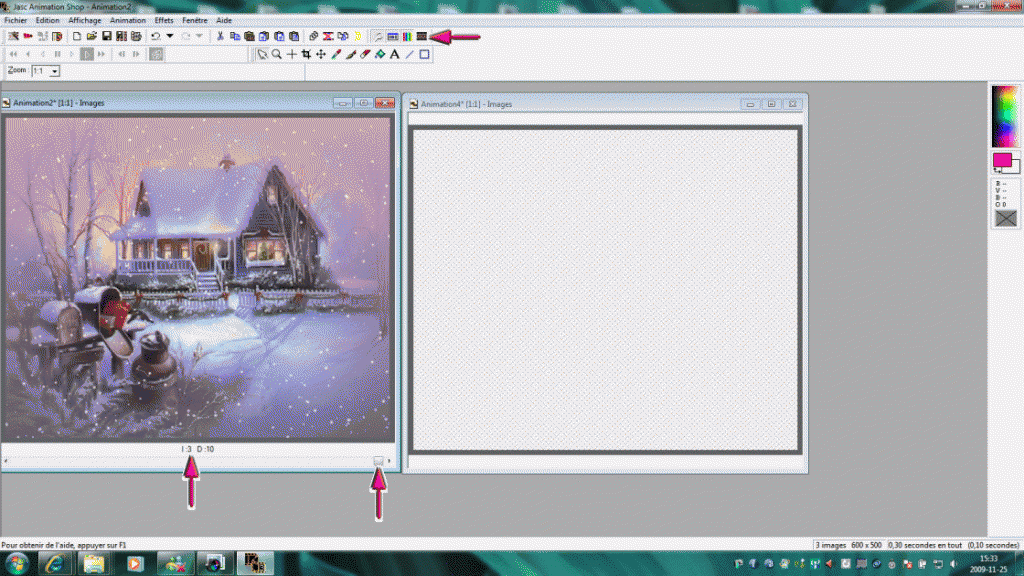Save the animation using the diskette icon
The image size is (1024, 576).
pyautogui.click(x=106, y=37)
